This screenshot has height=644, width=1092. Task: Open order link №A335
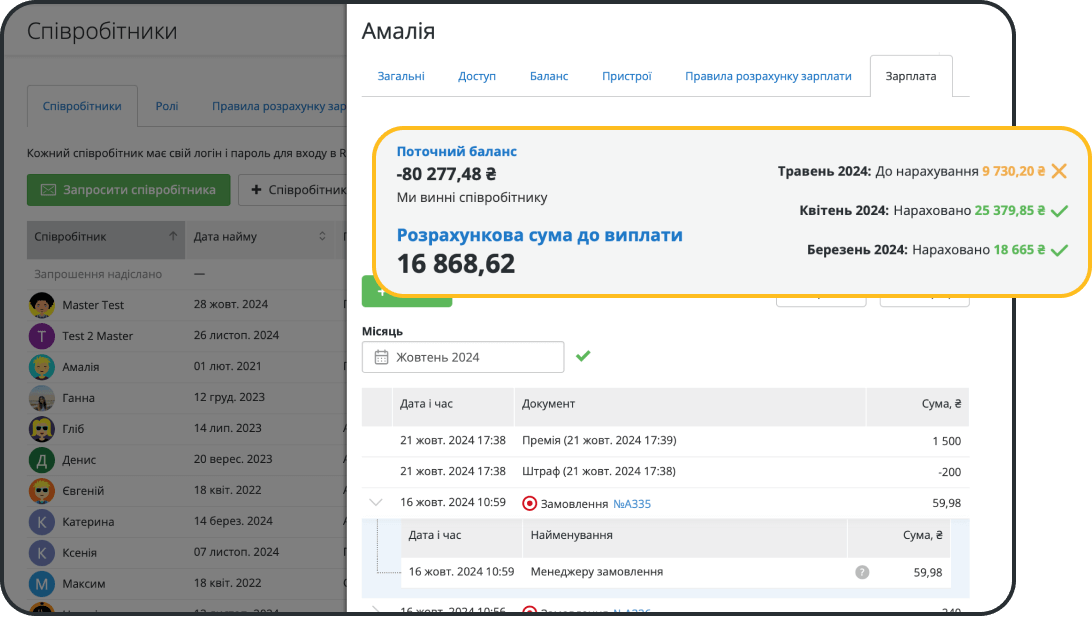tap(631, 504)
